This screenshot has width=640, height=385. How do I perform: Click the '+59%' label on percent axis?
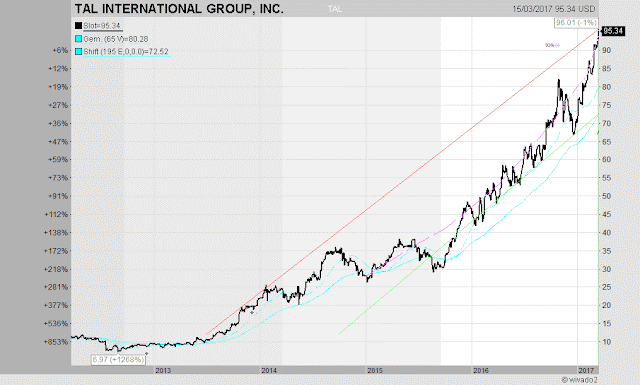[x=58, y=160]
